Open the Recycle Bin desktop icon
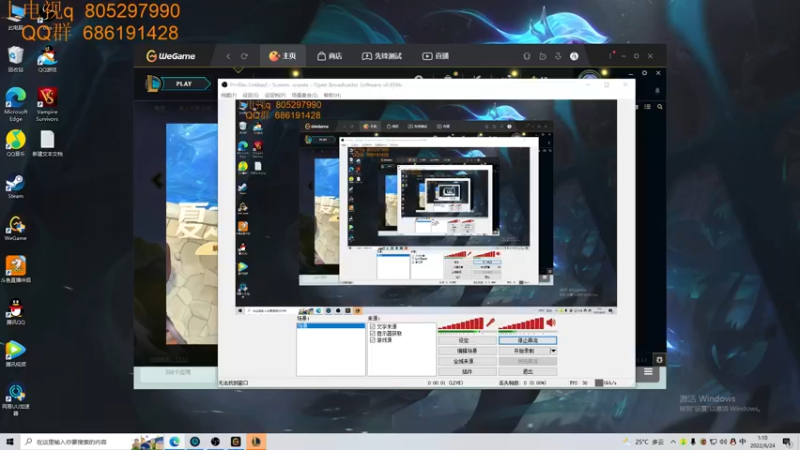The height and width of the screenshot is (450, 800). click(15, 59)
